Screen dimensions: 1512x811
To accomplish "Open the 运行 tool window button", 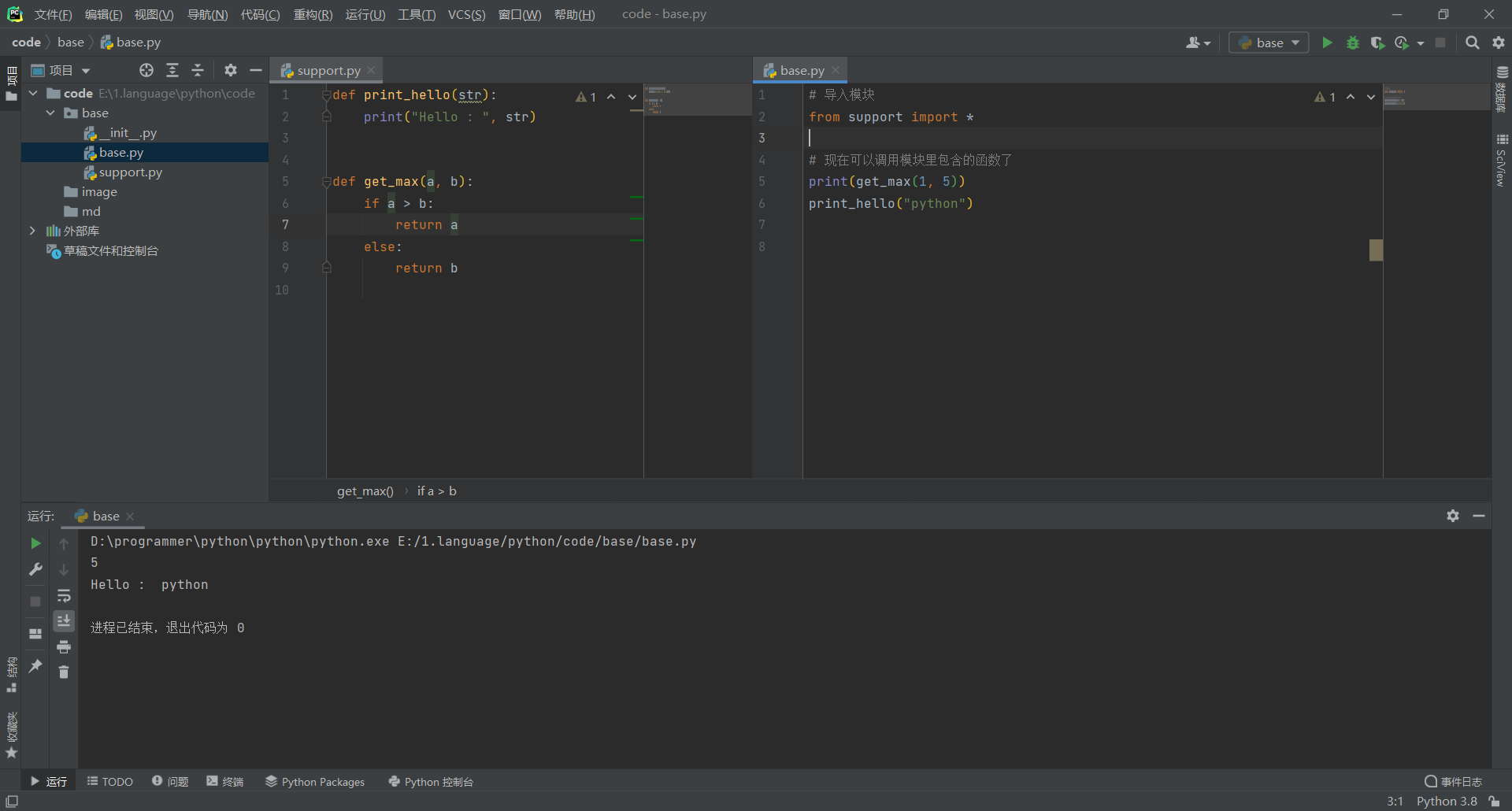I will (48, 781).
